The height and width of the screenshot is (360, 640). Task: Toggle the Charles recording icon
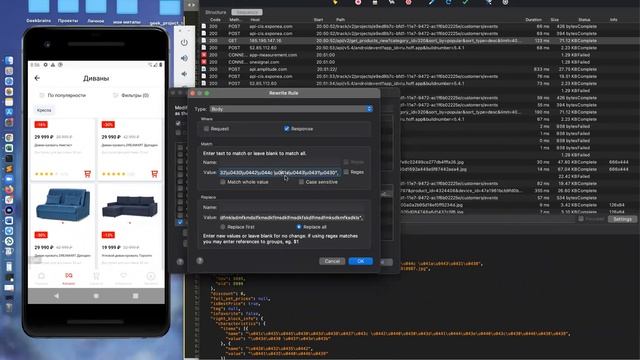pos(358,2)
